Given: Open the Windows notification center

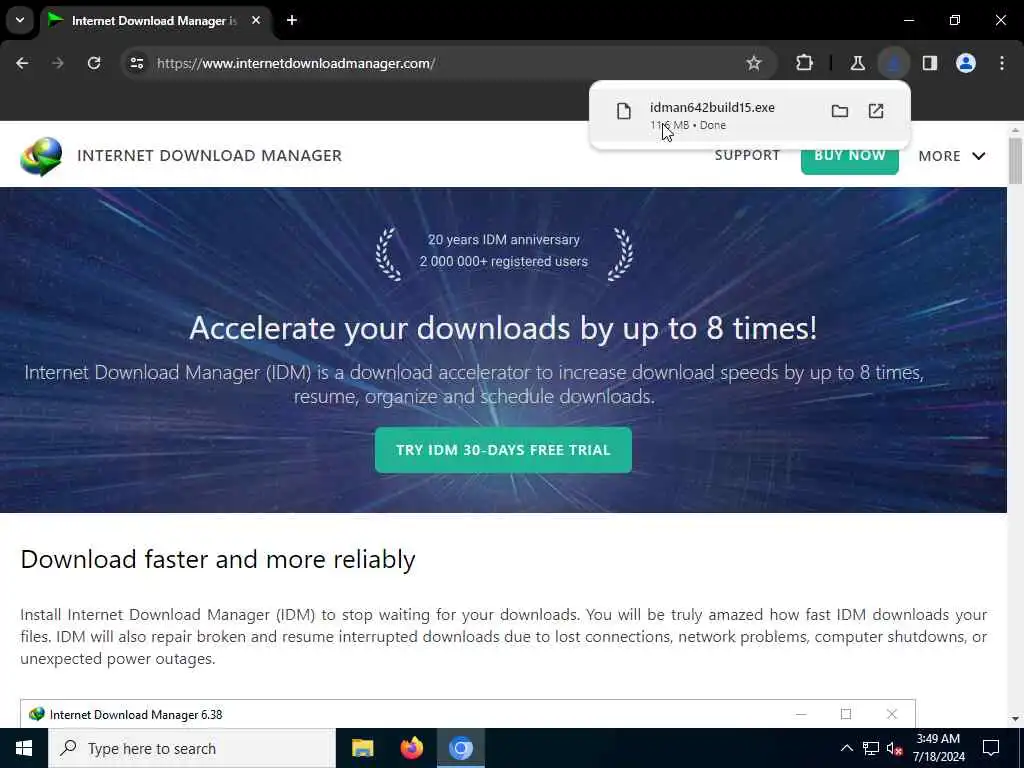Looking at the screenshot, I should (x=991, y=748).
